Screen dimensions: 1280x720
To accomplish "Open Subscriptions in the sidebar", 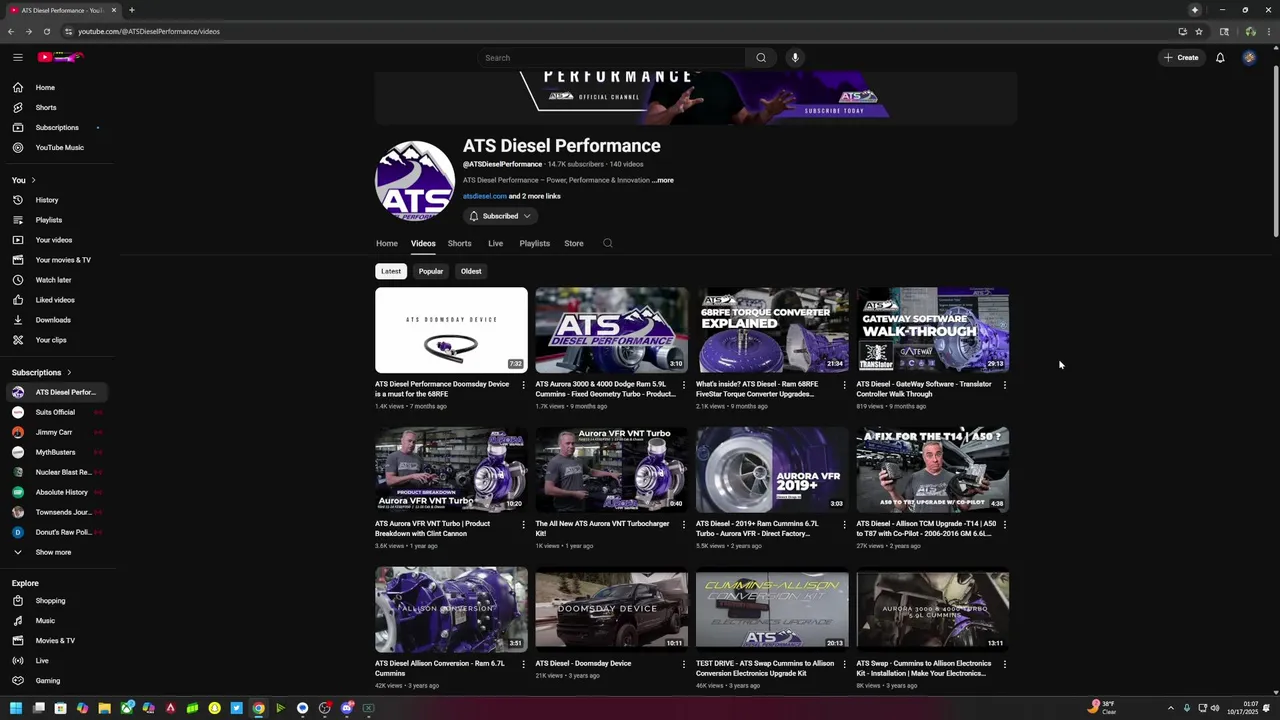I will (x=55, y=127).
